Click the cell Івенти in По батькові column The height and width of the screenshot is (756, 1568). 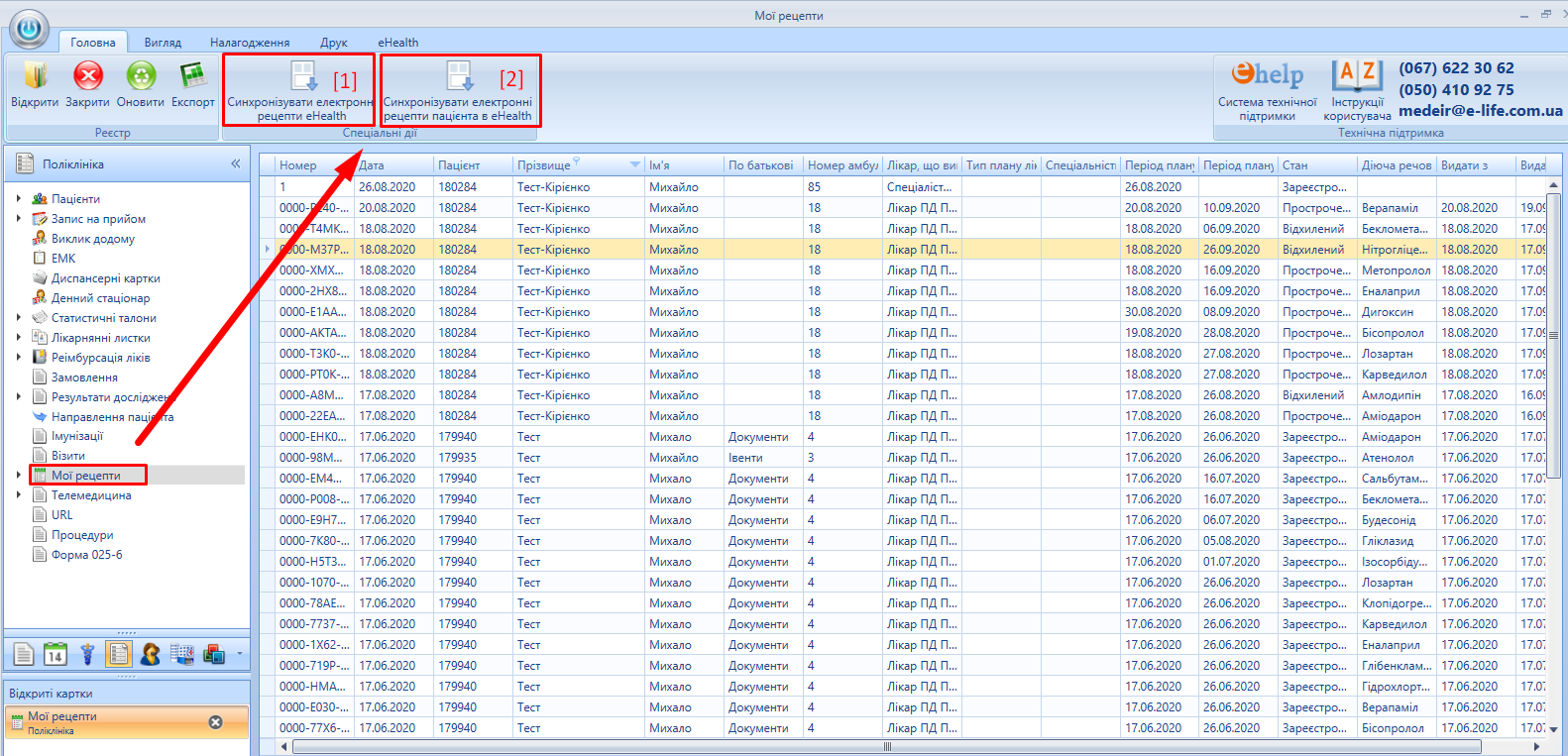tap(762, 458)
